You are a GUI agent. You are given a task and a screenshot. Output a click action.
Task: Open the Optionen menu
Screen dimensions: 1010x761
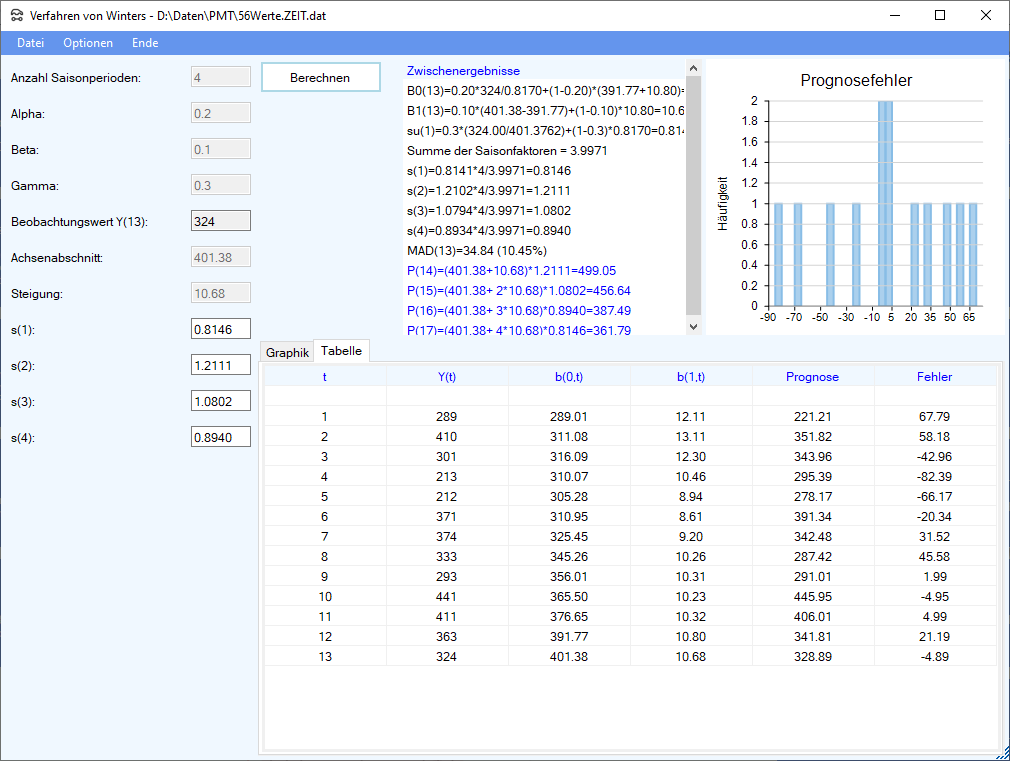(x=88, y=43)
